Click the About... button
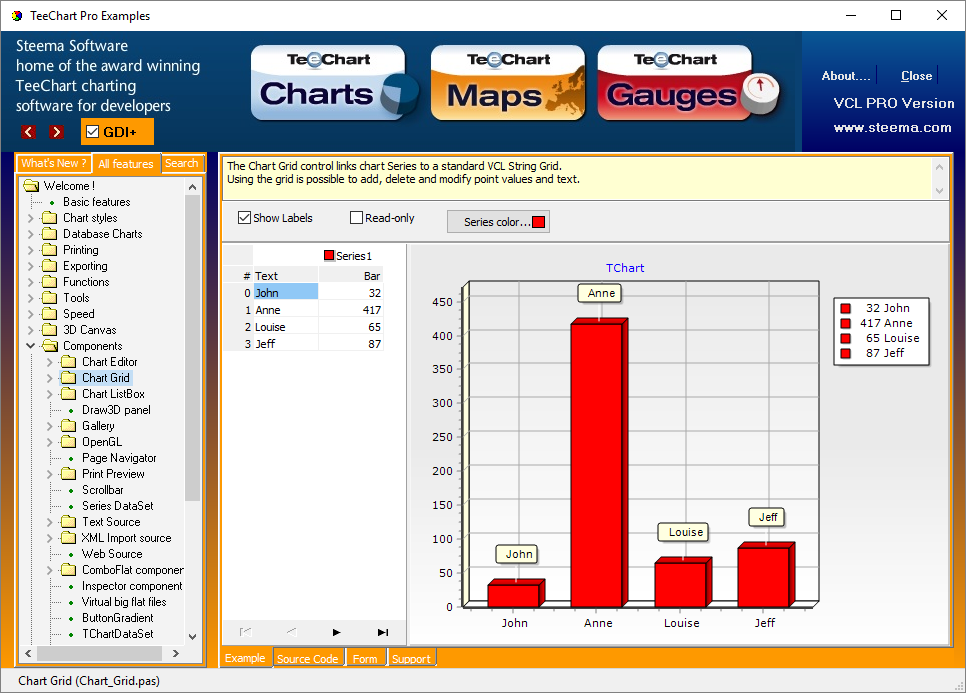966x693 pixels. point(846,76)
